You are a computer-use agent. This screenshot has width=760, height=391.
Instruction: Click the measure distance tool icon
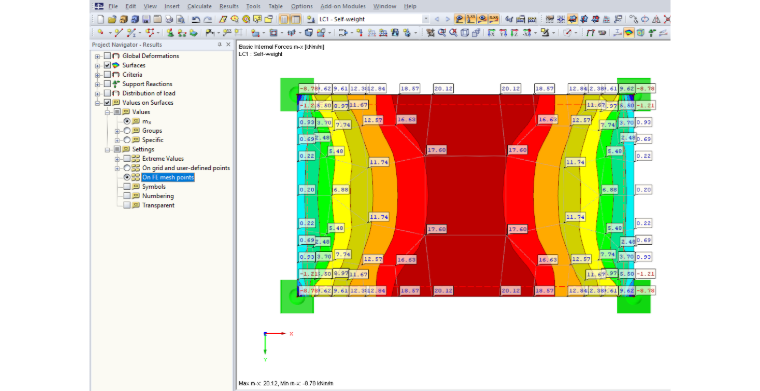point(568,32)
